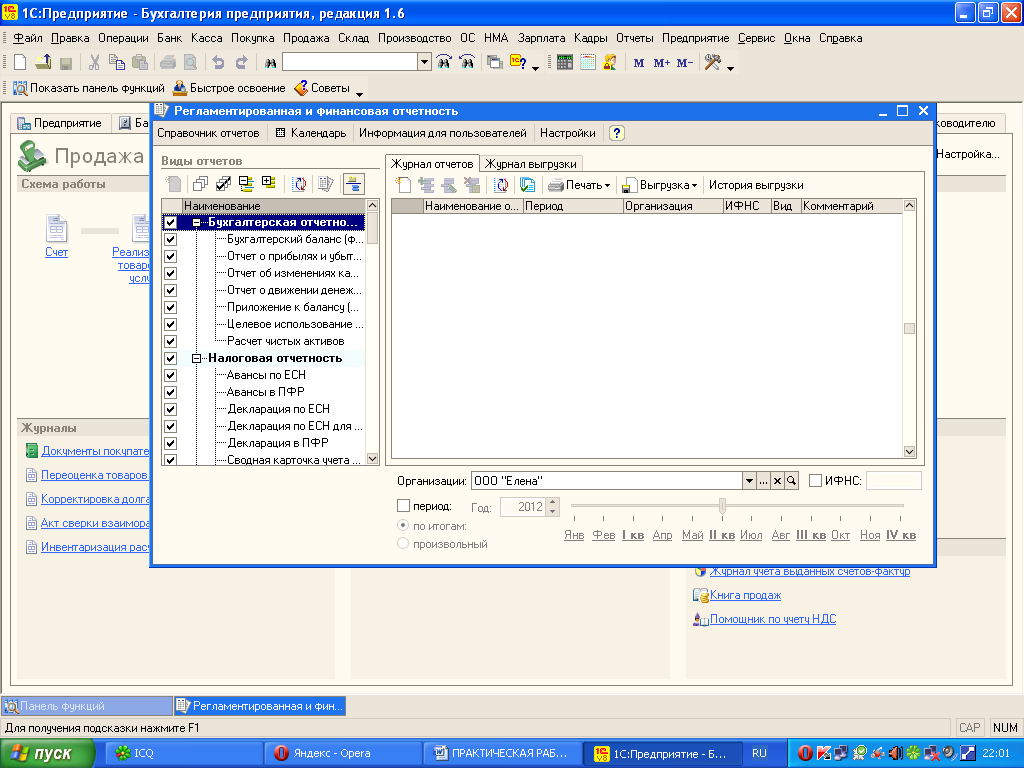This screenshot has height=768, width=1024.
Task: Open dropdown arrow next to settings tools icon
Action: click(x=730, y=67)
